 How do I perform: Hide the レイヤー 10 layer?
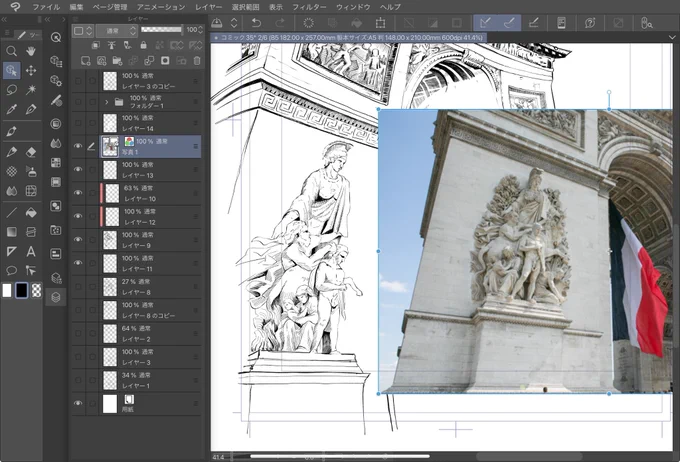click(78, 193)
